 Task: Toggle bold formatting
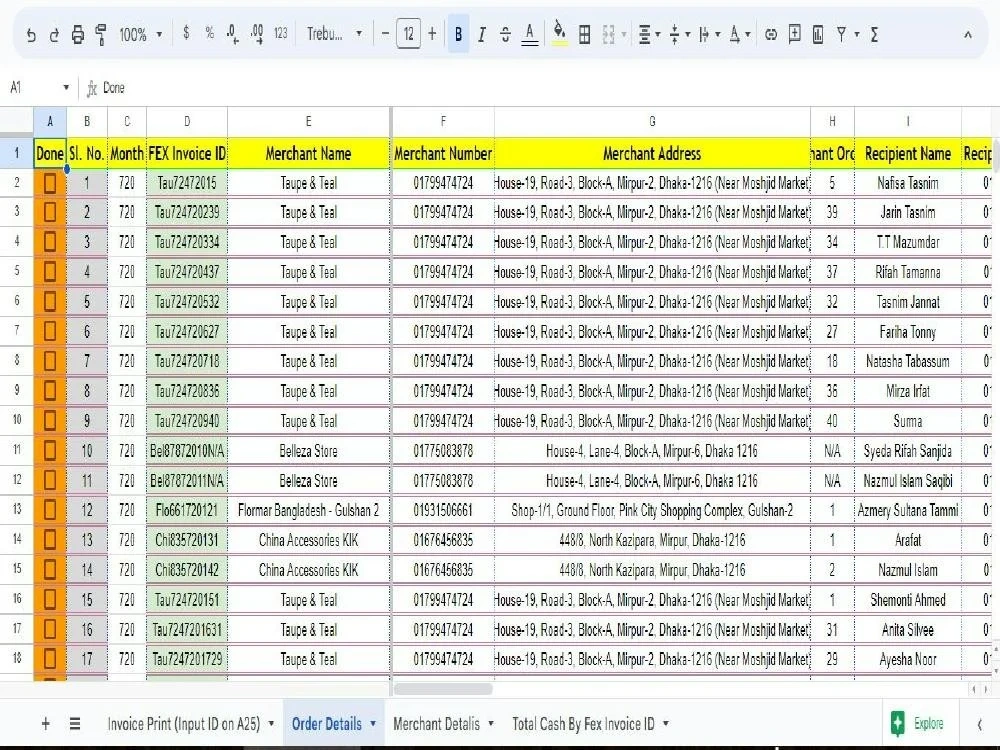459,34
